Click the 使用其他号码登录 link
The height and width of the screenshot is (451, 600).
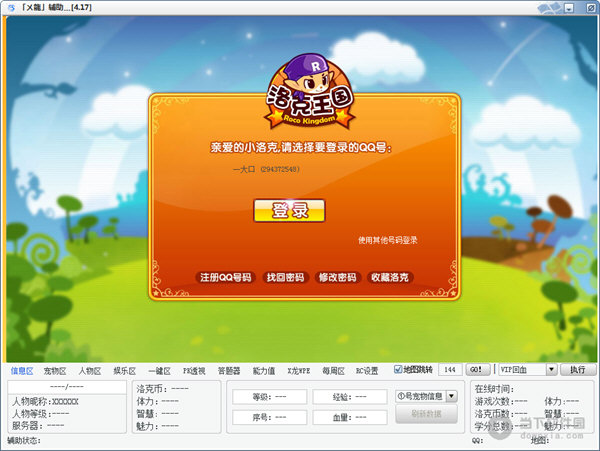(388, 240)
